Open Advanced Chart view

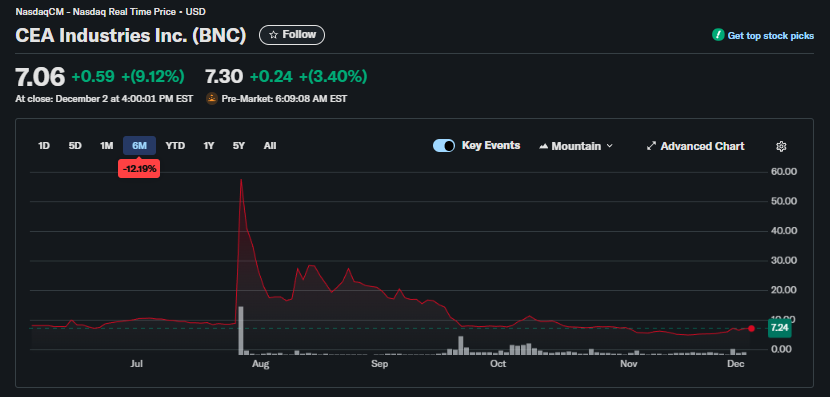click(x=696, y=146)
